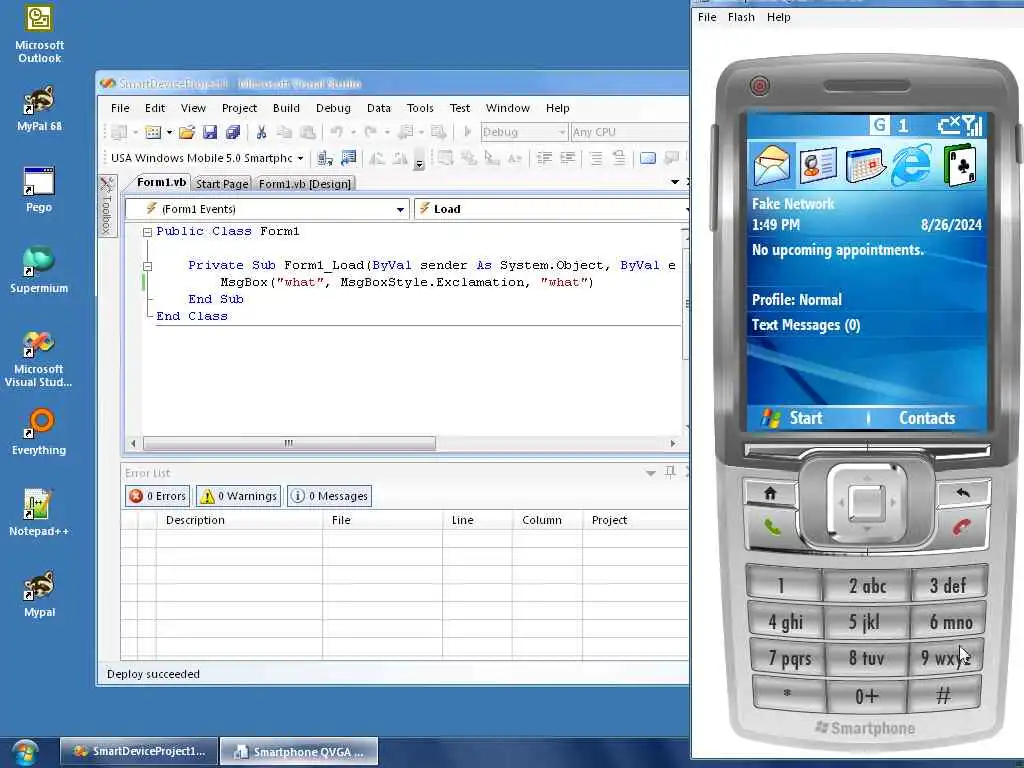Open the Toolbox side tab

point(107,205)
